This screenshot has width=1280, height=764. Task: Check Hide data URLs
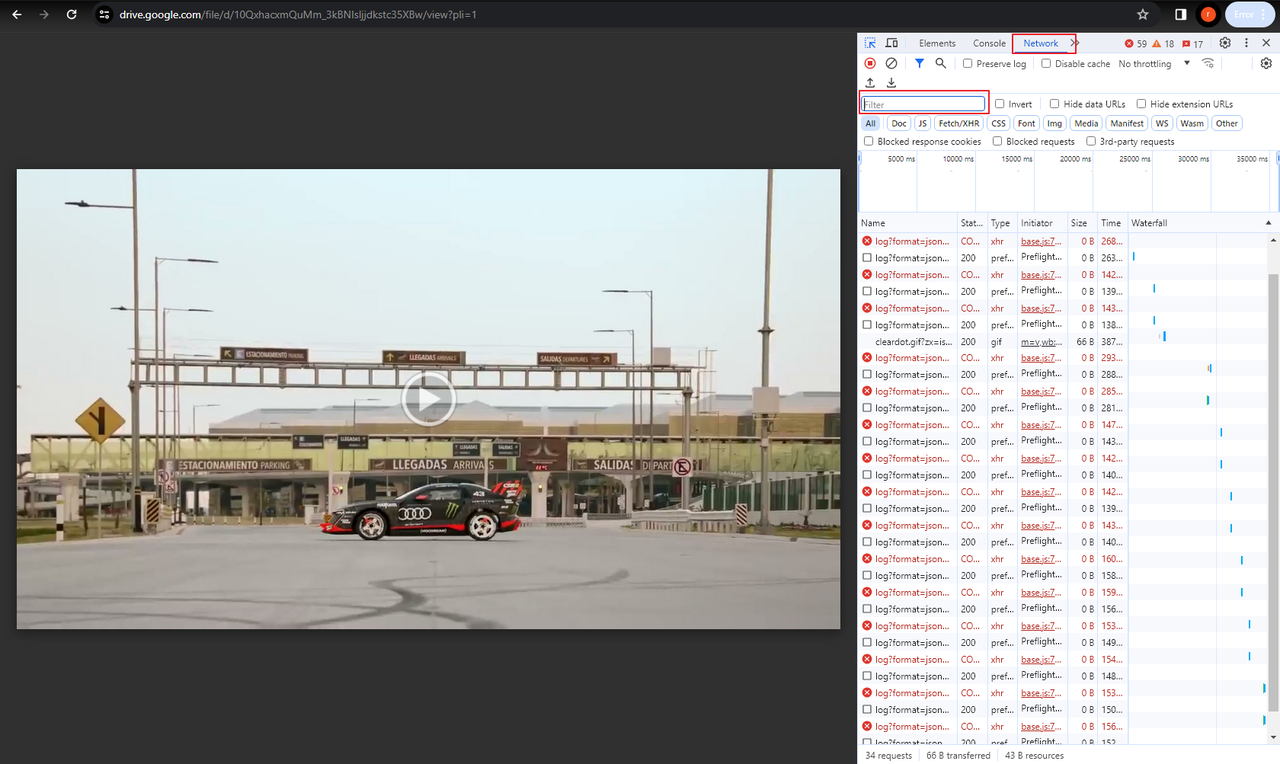click(x=1055, y=104)
